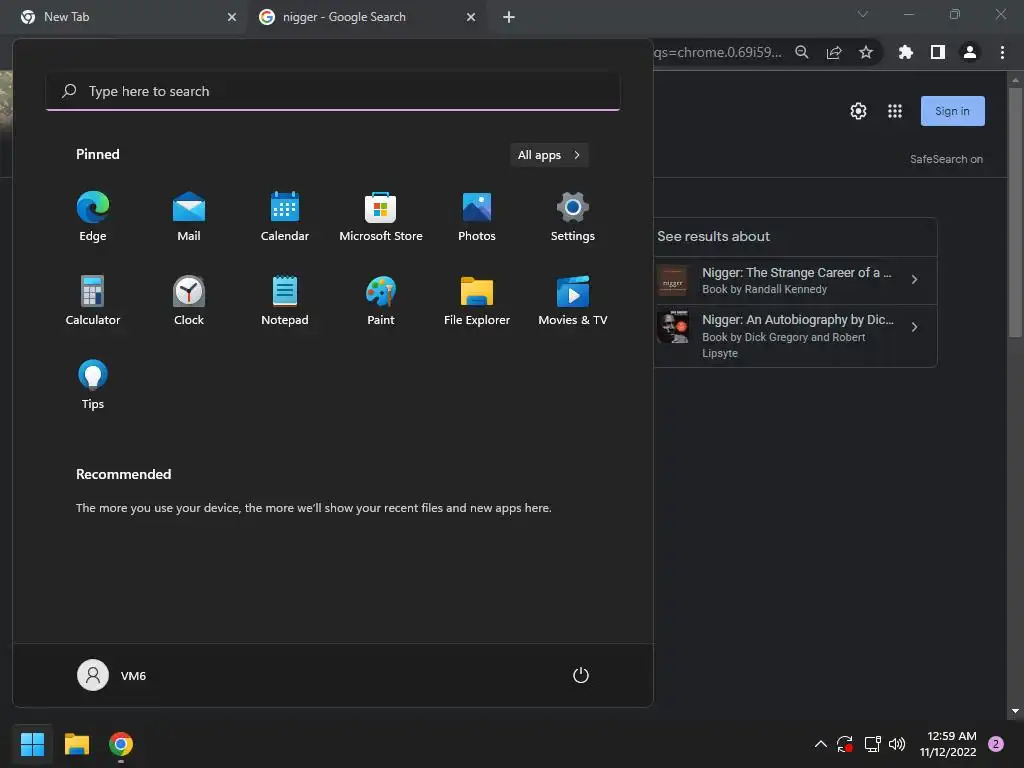The height and width of the screenshot is (768, 1024).
Task: Click the Type here to search box
Action: click(333, 91)
